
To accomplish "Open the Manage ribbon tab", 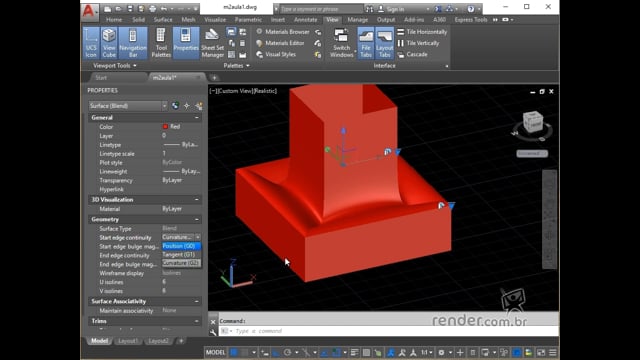I will [358, 20].
